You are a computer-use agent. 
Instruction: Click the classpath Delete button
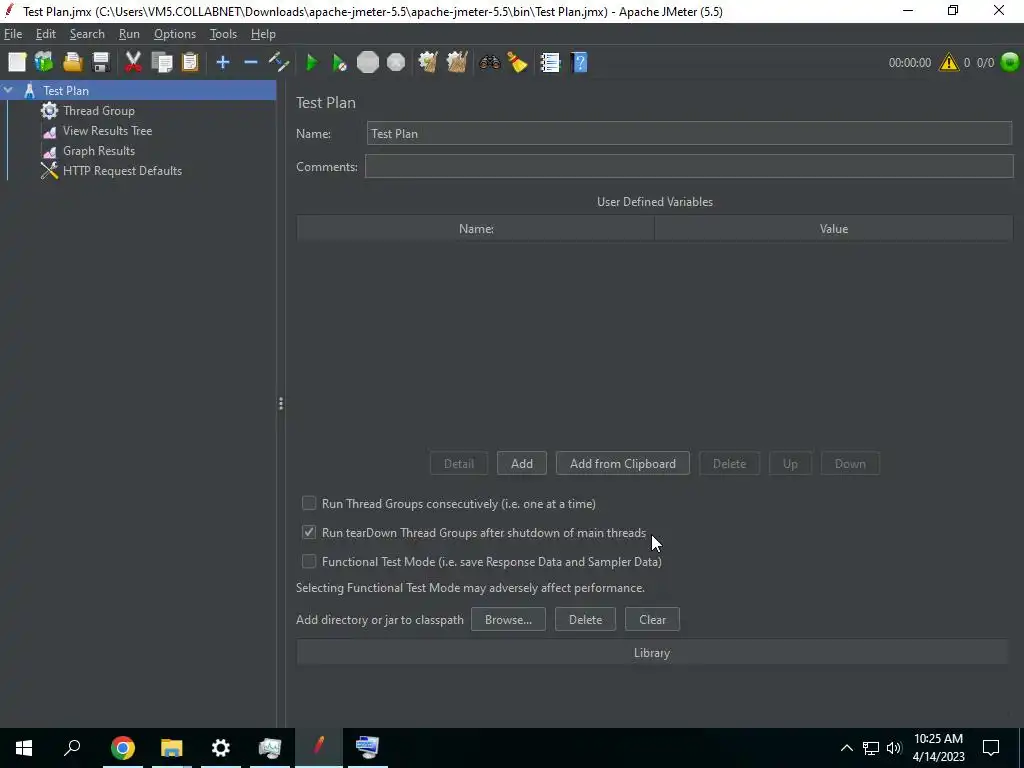pyautogui.click(x=585, y=619)
